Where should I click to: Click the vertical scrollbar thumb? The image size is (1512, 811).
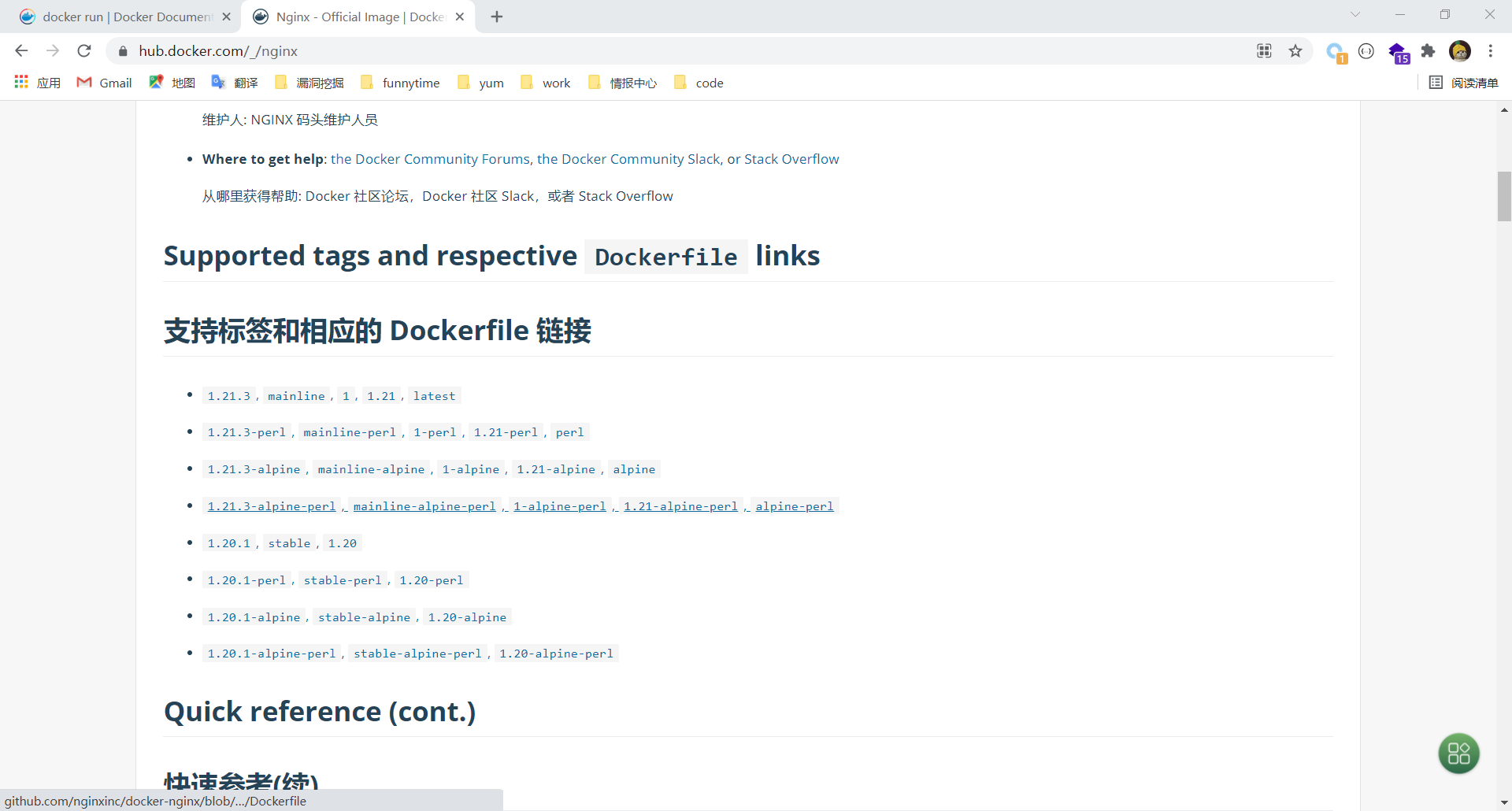pos(1504,196)
